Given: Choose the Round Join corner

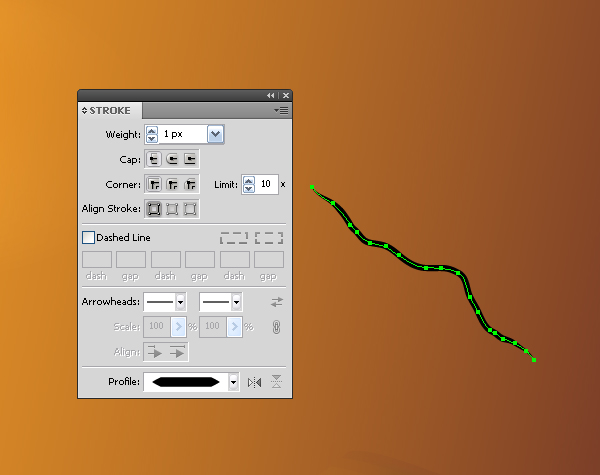Looking at the screenshot, I should pos(172,184).
